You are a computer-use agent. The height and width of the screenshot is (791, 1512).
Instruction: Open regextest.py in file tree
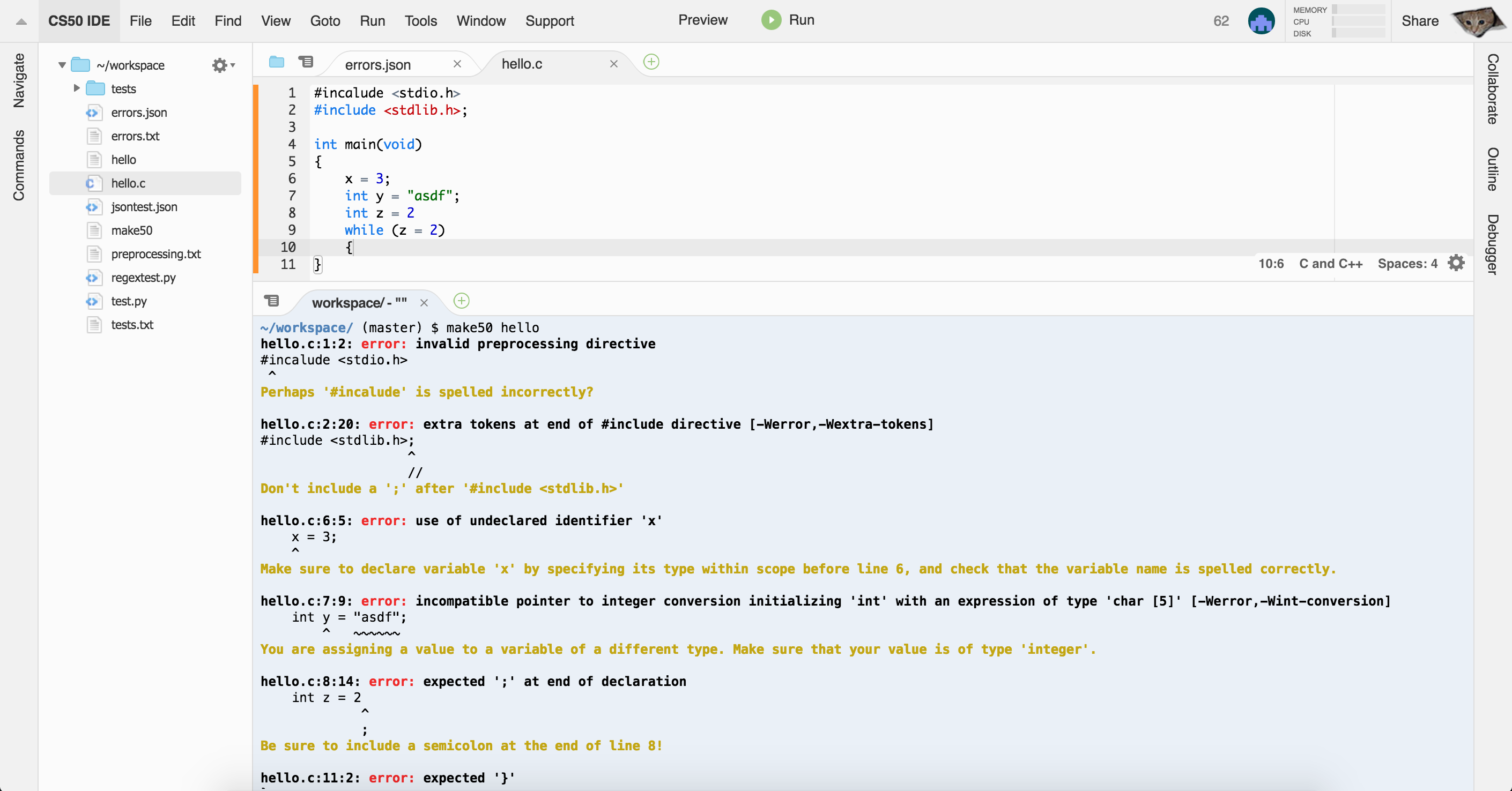coord(143,278)
